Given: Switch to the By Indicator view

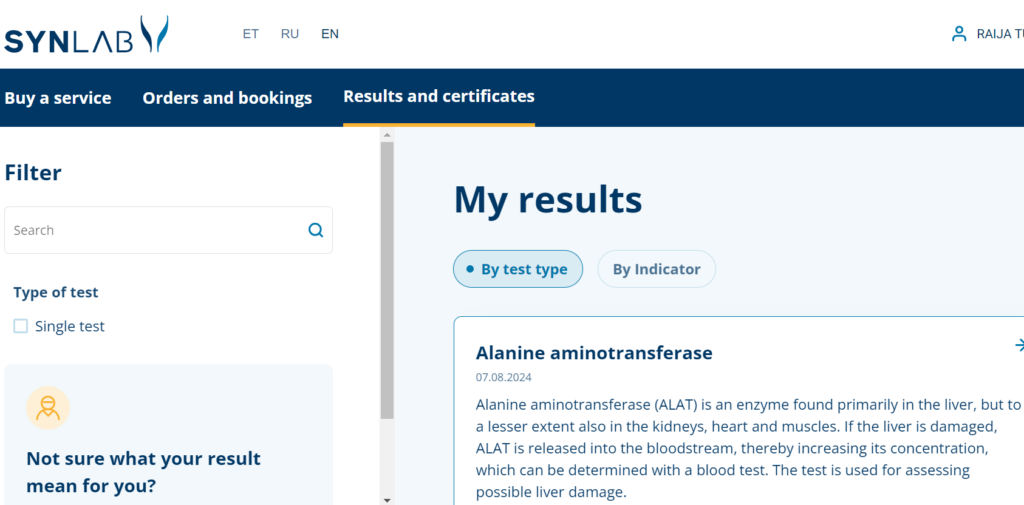Looking at the screenshot, I should pos(656,269).
